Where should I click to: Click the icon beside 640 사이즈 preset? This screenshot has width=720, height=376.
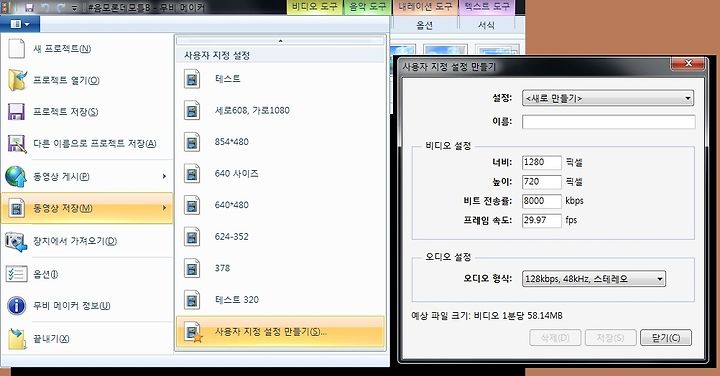[x=192, y=174]
